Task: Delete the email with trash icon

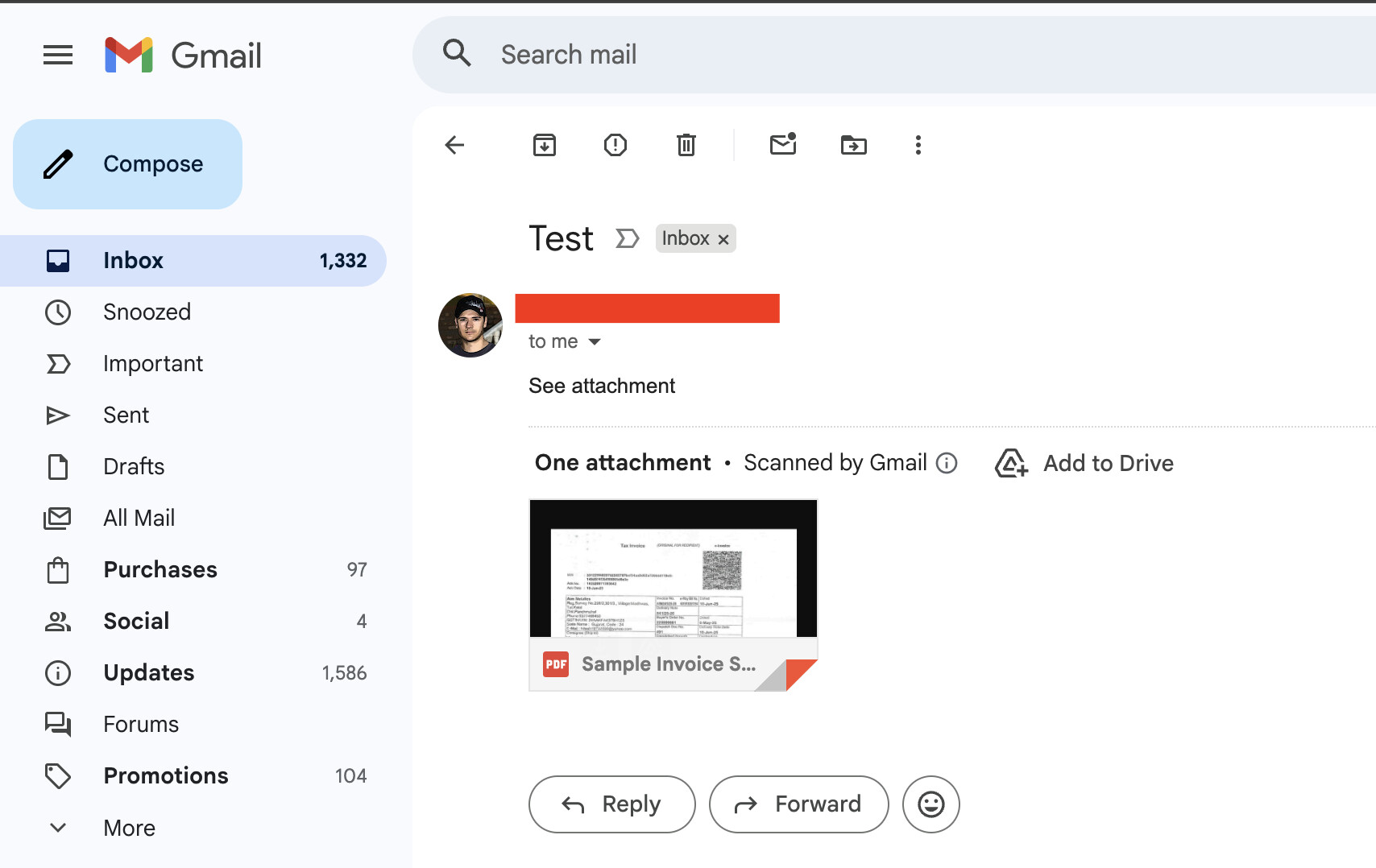Action: pyautogui.click(x=686, y=145)
